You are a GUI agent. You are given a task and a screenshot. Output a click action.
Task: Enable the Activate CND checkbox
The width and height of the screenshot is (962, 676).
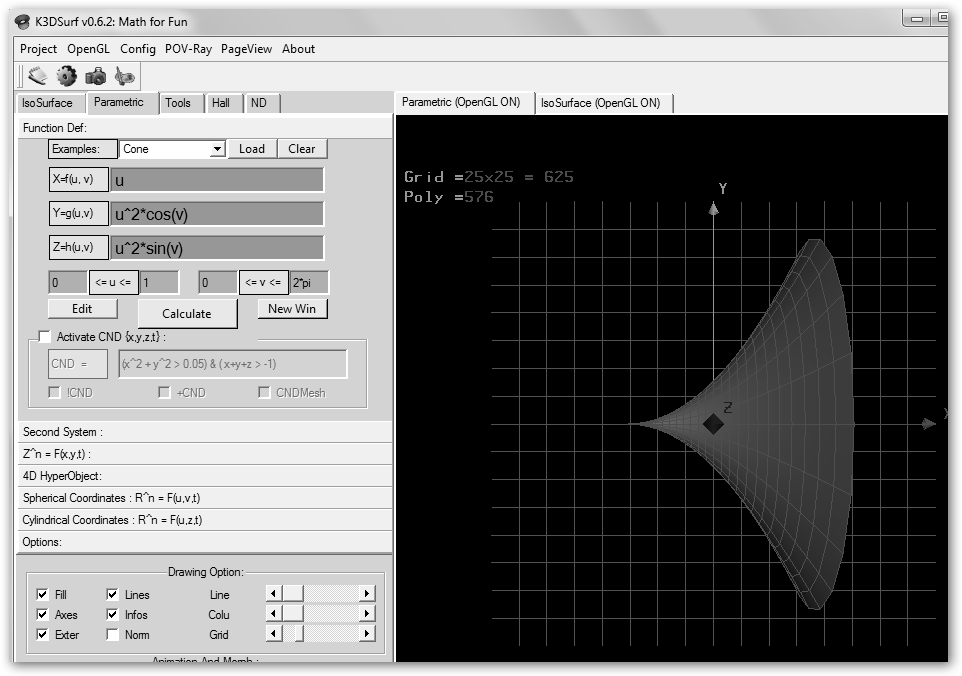pos(44,337)
